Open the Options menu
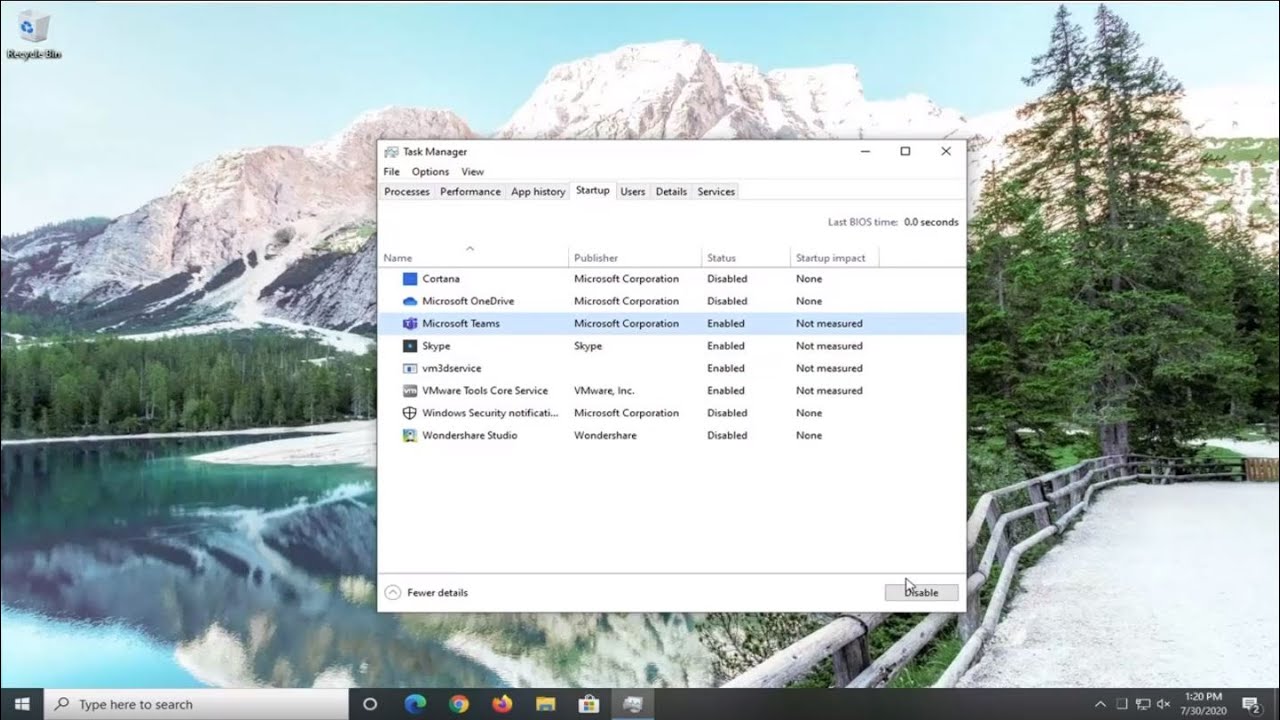The image size is (1280, 720). 430,172
